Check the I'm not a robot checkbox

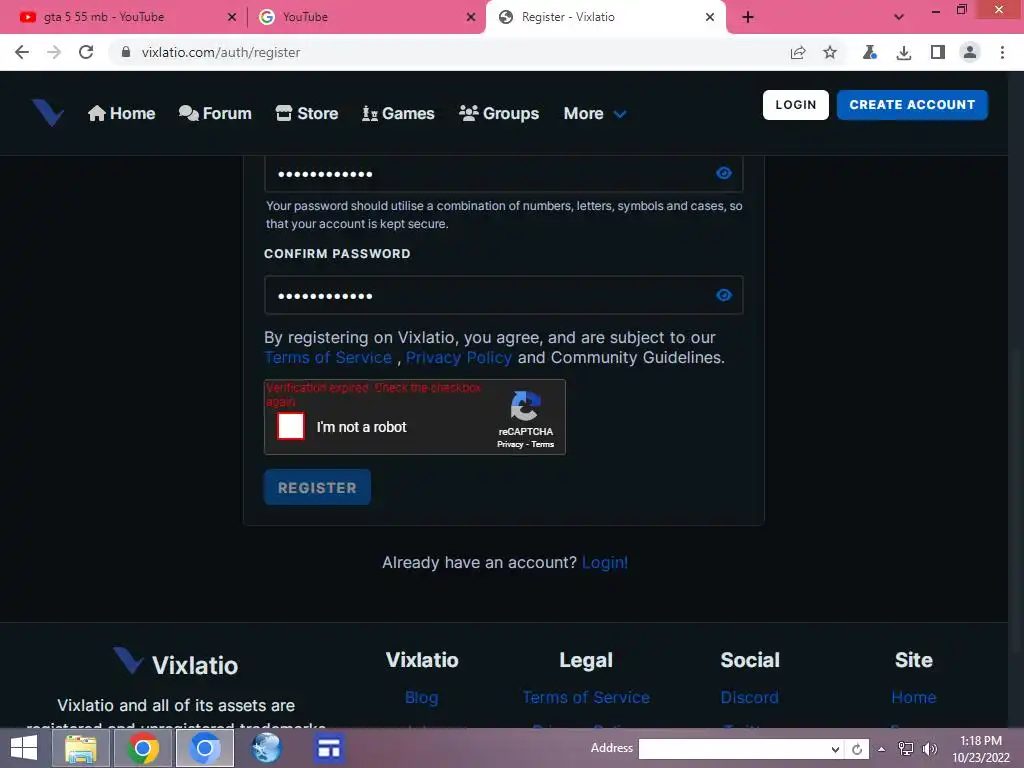(x=291, y=426)
